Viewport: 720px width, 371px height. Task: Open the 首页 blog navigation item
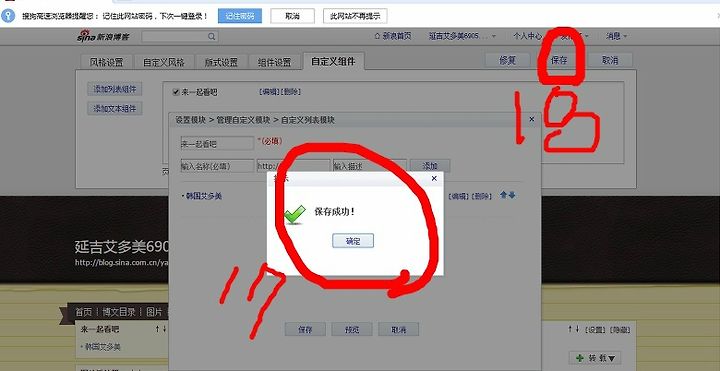pos(84,312)
